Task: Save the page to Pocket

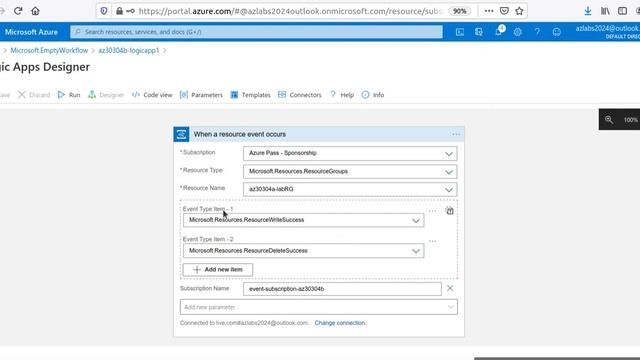Action: (504, 11)
